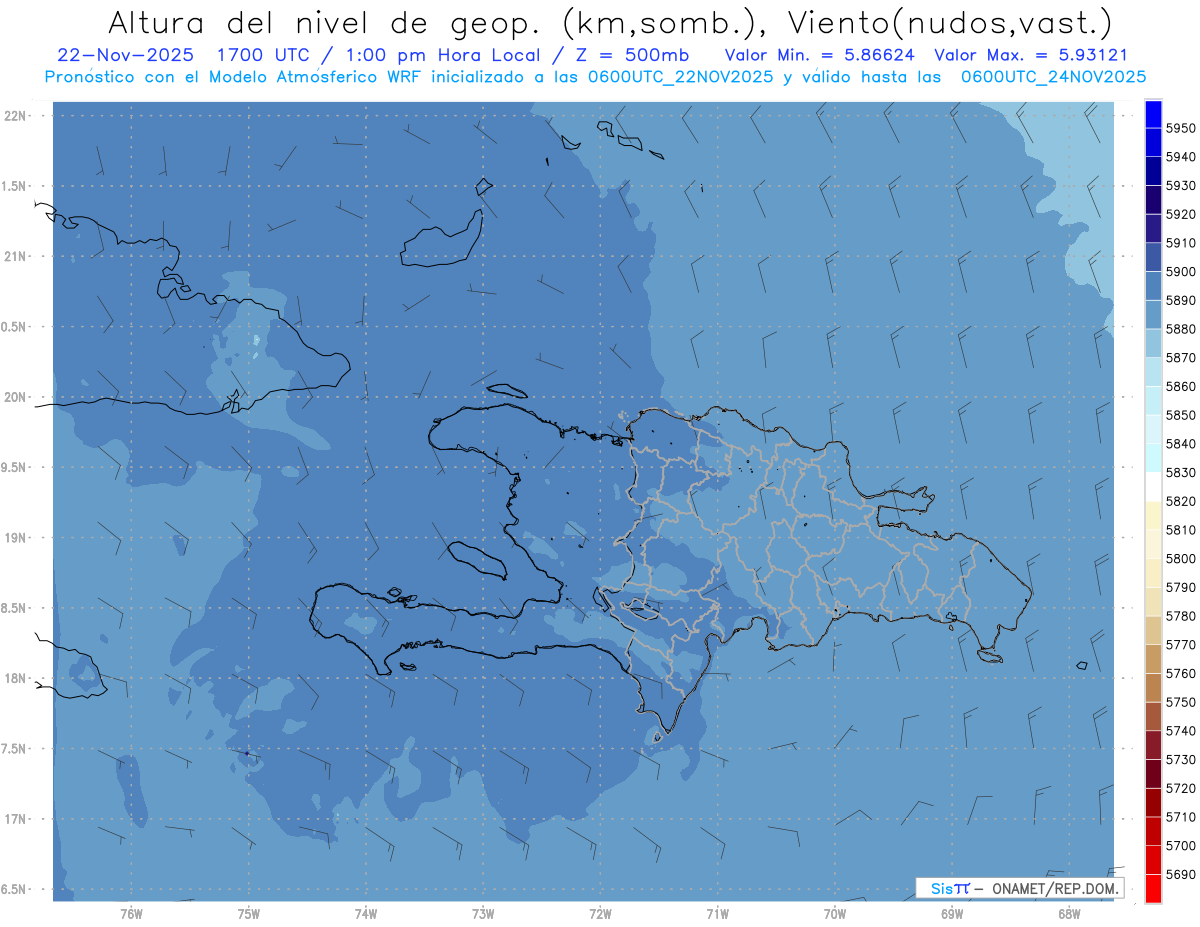
Task: Click the 5730 legend value
Action: [x=1181, y=759]
